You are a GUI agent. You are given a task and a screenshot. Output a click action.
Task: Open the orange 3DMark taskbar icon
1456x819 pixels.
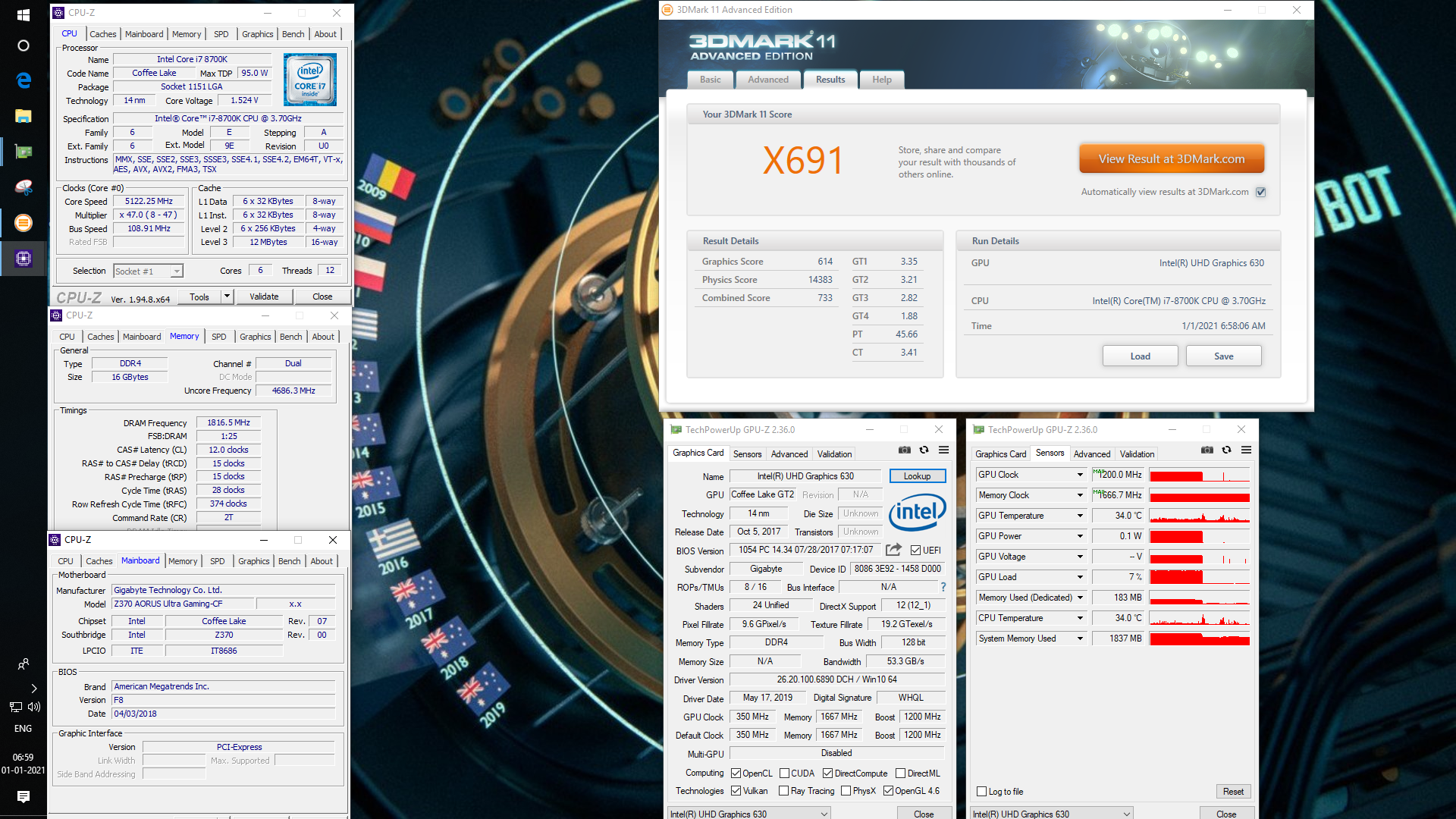(23, 222)
